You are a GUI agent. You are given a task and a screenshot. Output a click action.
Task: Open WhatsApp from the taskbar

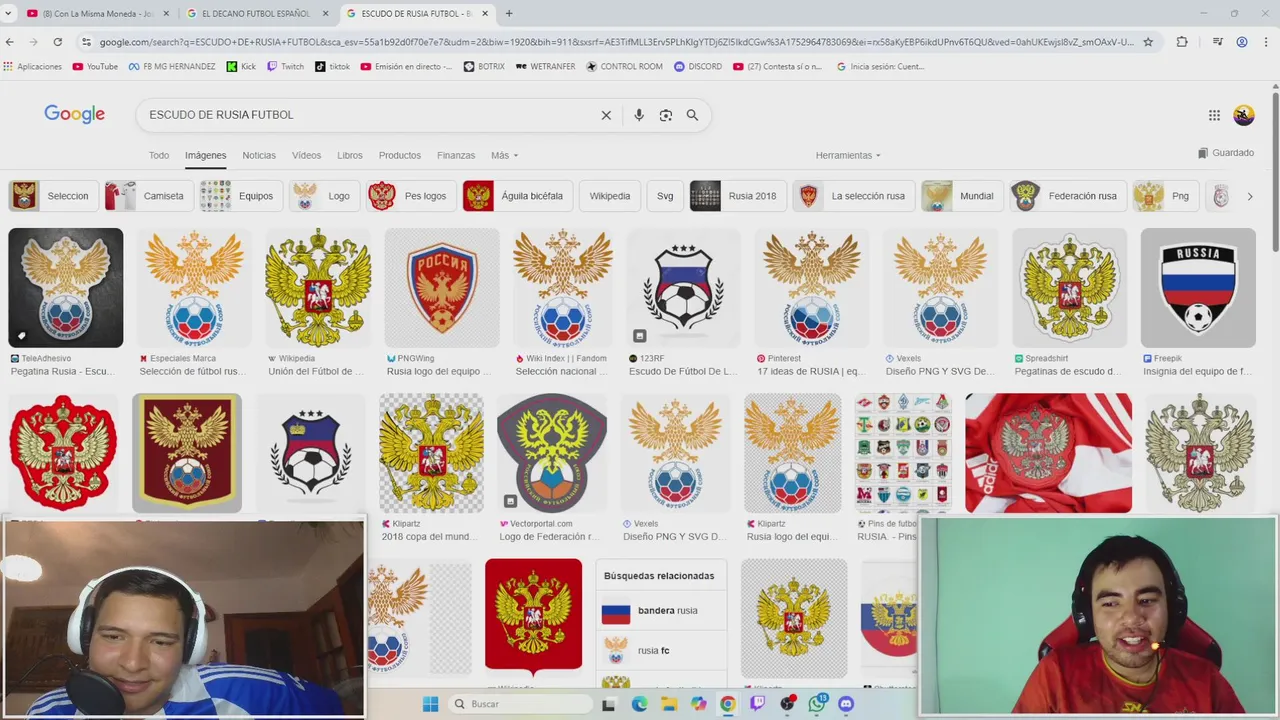point(817,704)
